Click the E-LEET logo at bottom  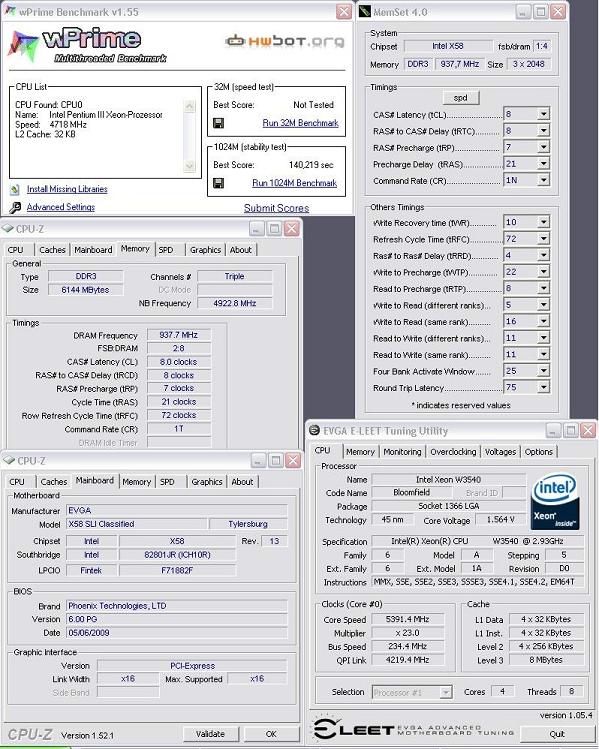(413, 729)
